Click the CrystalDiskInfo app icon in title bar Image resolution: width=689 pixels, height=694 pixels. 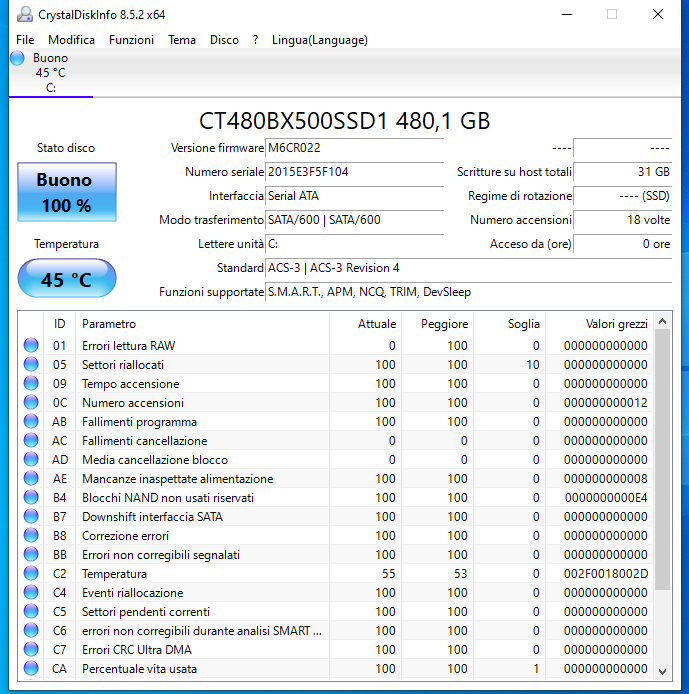click(25, 15)
